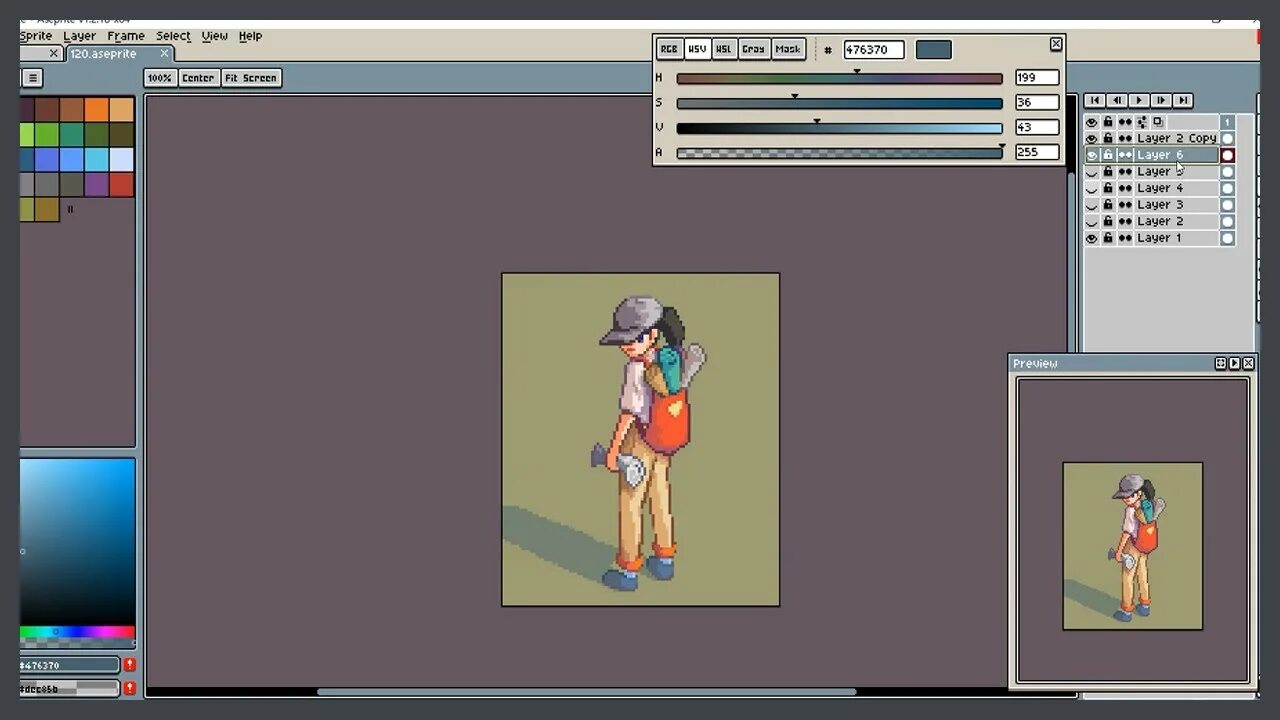Select Layer 1 in timeline
The height and width of the screenshot is (720, 1280).
(1177, 238)
